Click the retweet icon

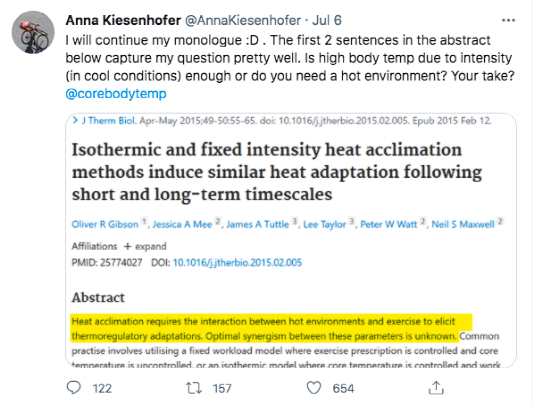pos(194,388)
